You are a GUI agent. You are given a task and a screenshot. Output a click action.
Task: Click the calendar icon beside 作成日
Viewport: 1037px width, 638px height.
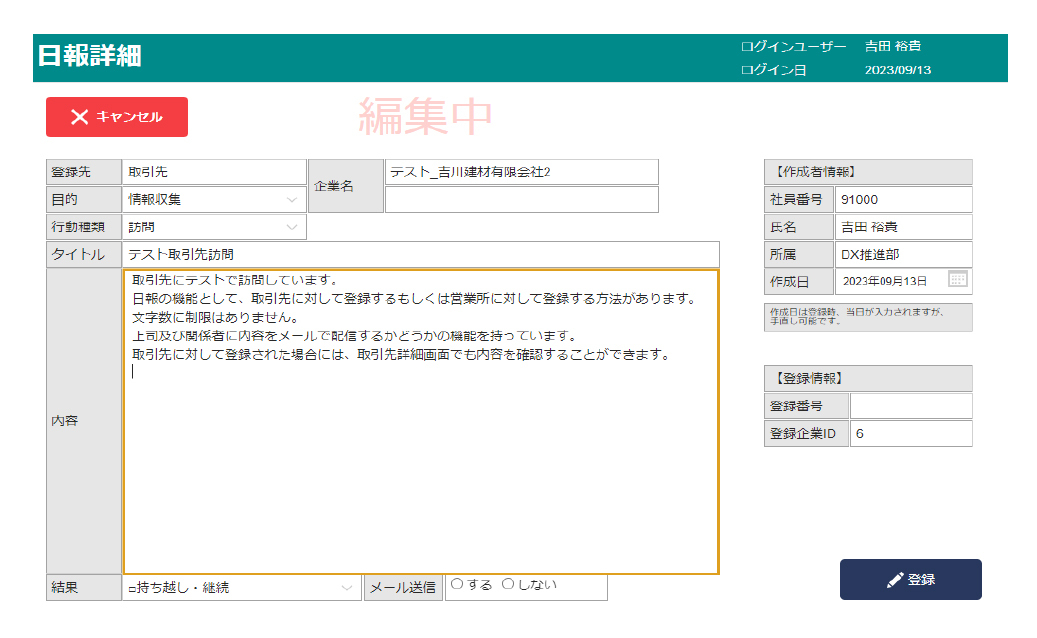[x=957, y=280]
